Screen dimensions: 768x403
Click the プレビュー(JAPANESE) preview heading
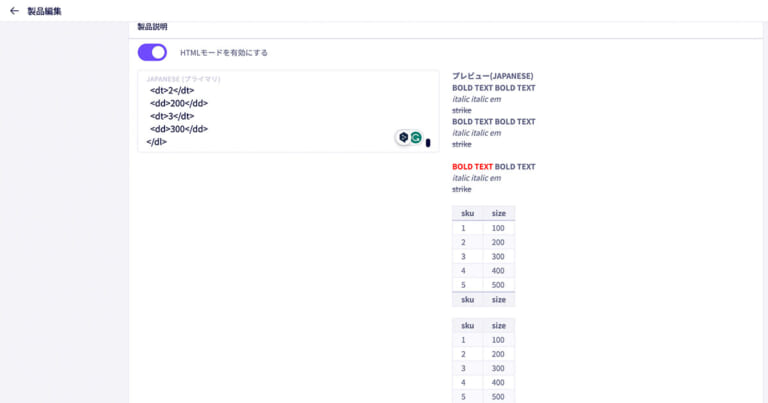(492, 76)
